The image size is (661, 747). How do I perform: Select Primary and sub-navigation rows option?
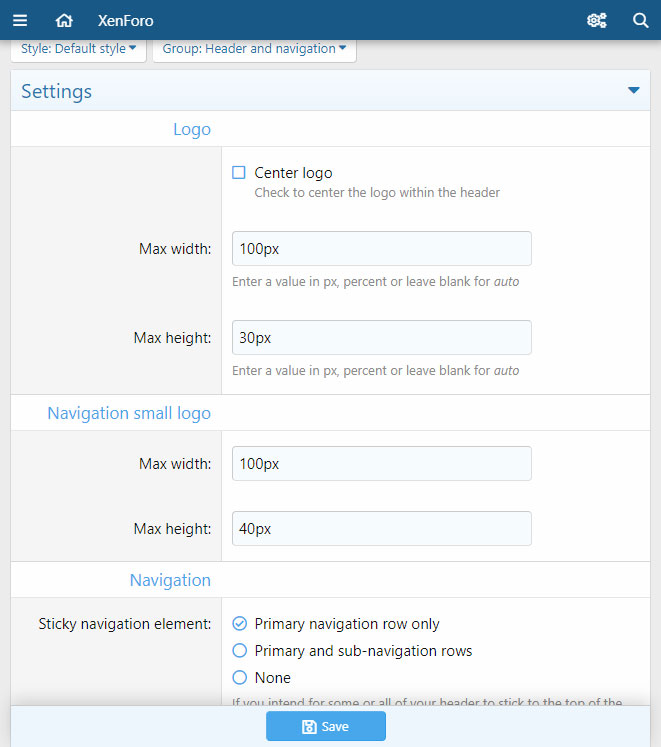tap(239, 651)
